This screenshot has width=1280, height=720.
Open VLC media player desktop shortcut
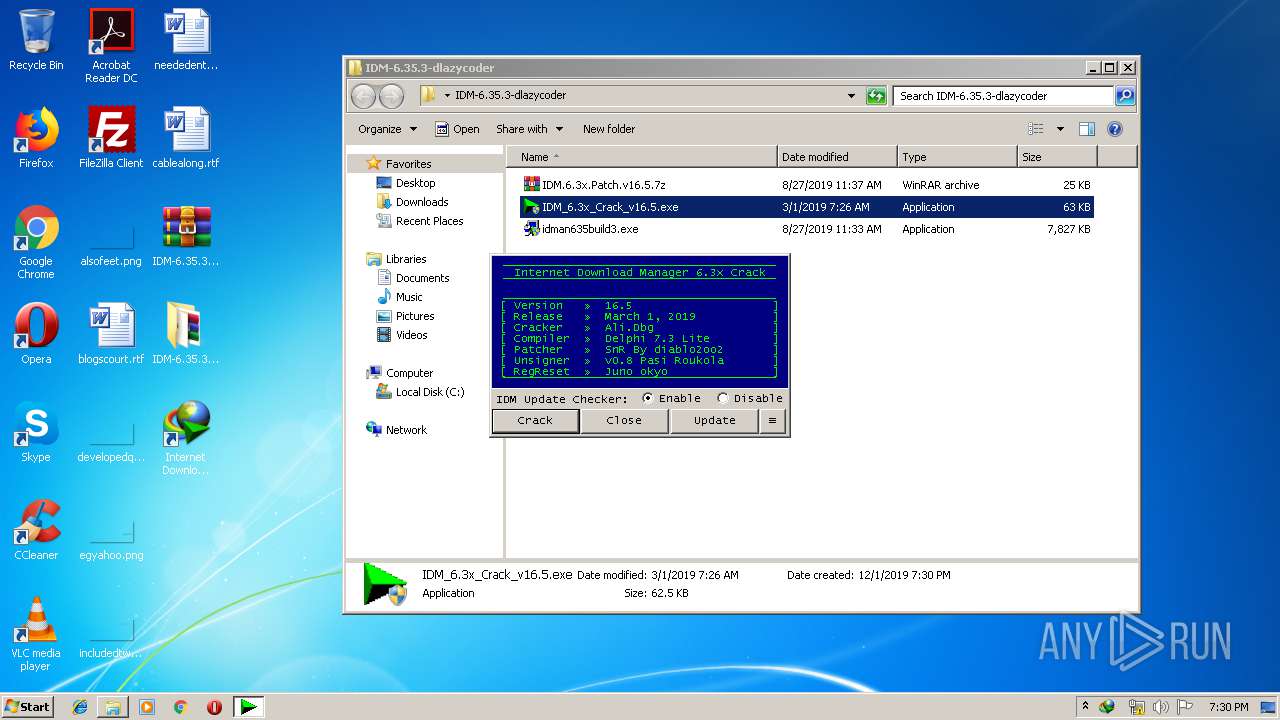(x=36, y=634)
